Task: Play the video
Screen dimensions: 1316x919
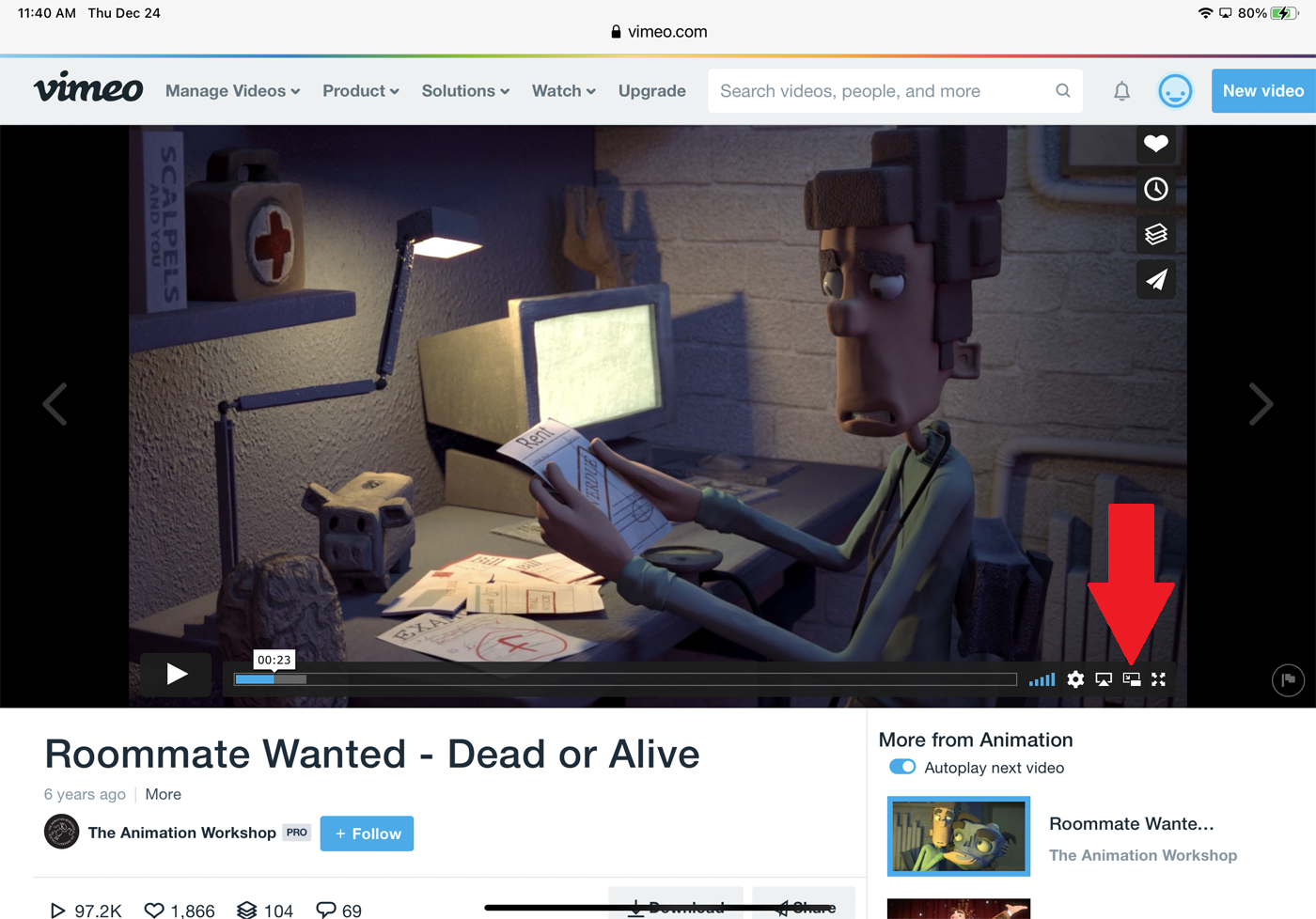Action: 176,674
